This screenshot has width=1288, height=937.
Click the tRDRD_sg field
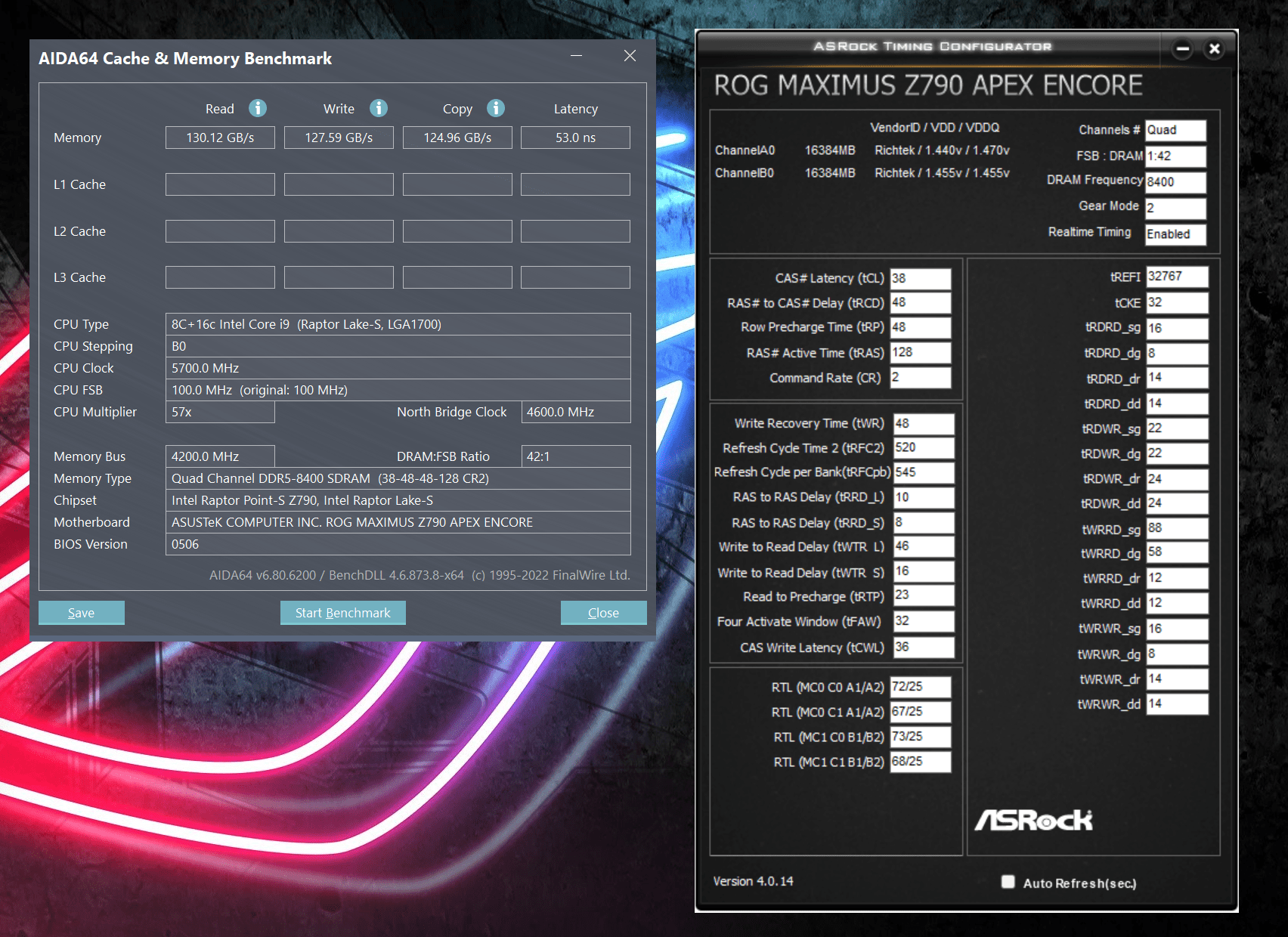click(x=1177, y=328)
